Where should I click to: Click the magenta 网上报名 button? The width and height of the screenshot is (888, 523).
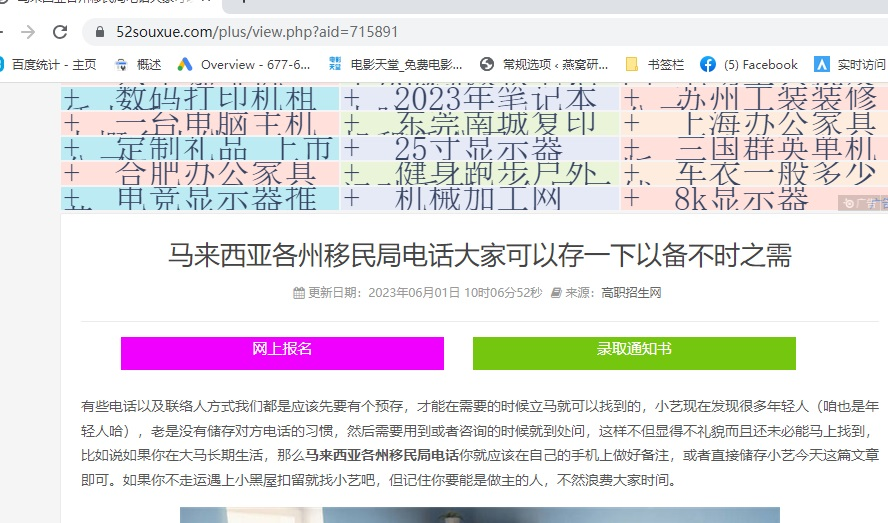282,353
